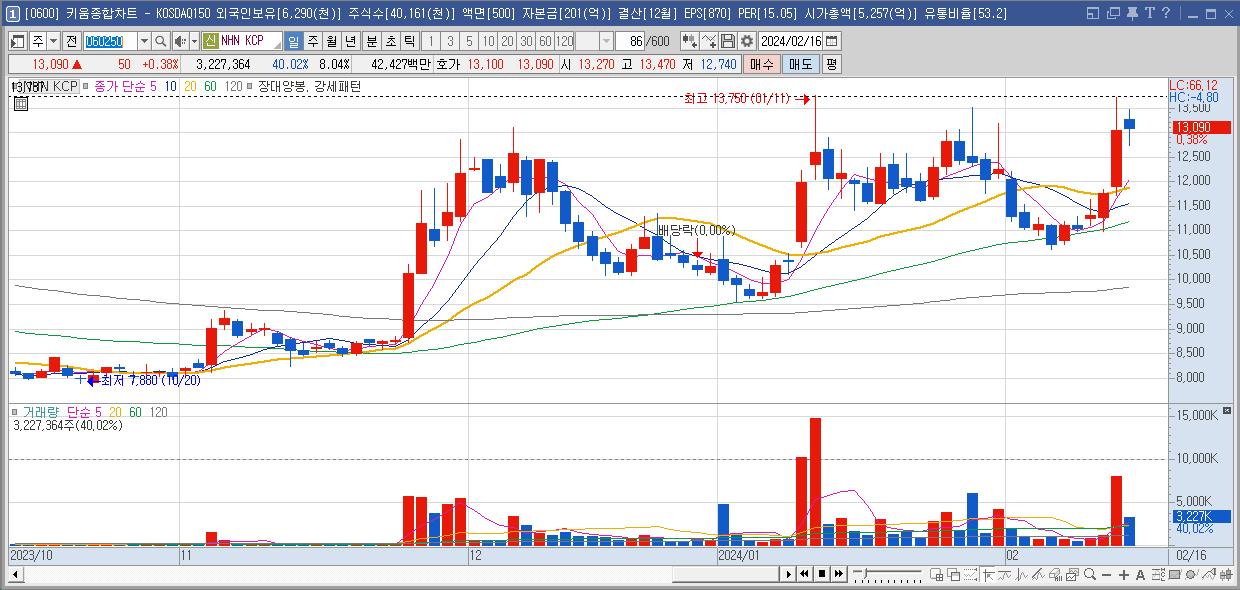Expand the 주 selector dropdown arrow
This screenshot has height=590, width=1240.
(53, 41)
